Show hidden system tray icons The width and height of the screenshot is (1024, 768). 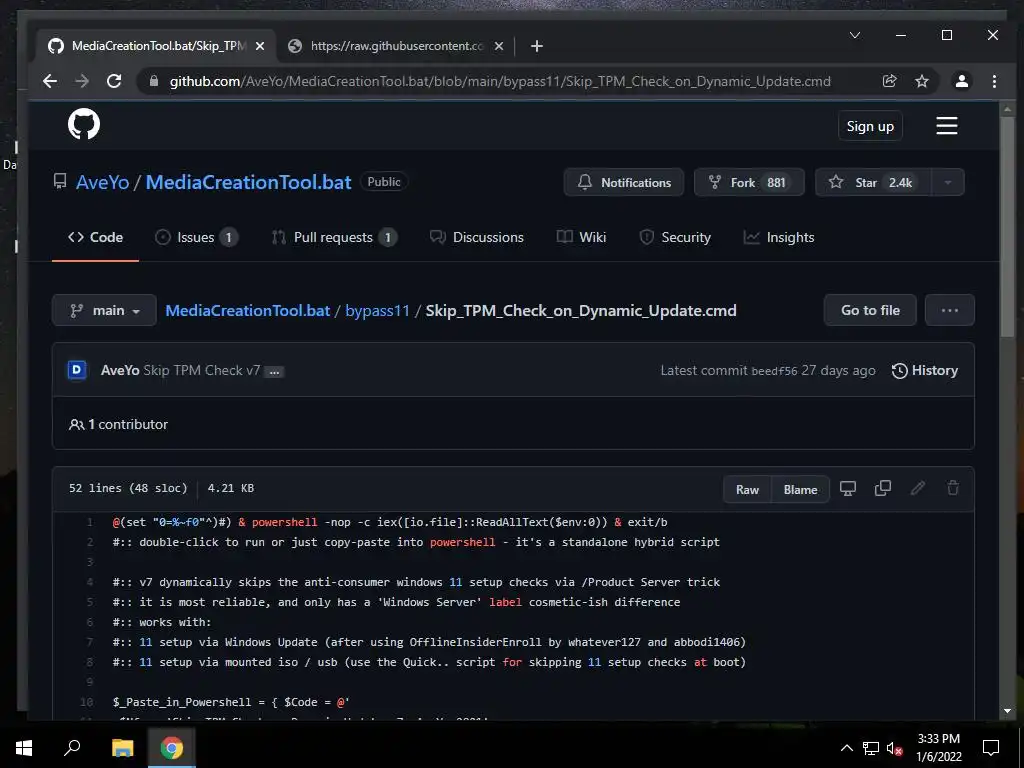pos(846,748)
